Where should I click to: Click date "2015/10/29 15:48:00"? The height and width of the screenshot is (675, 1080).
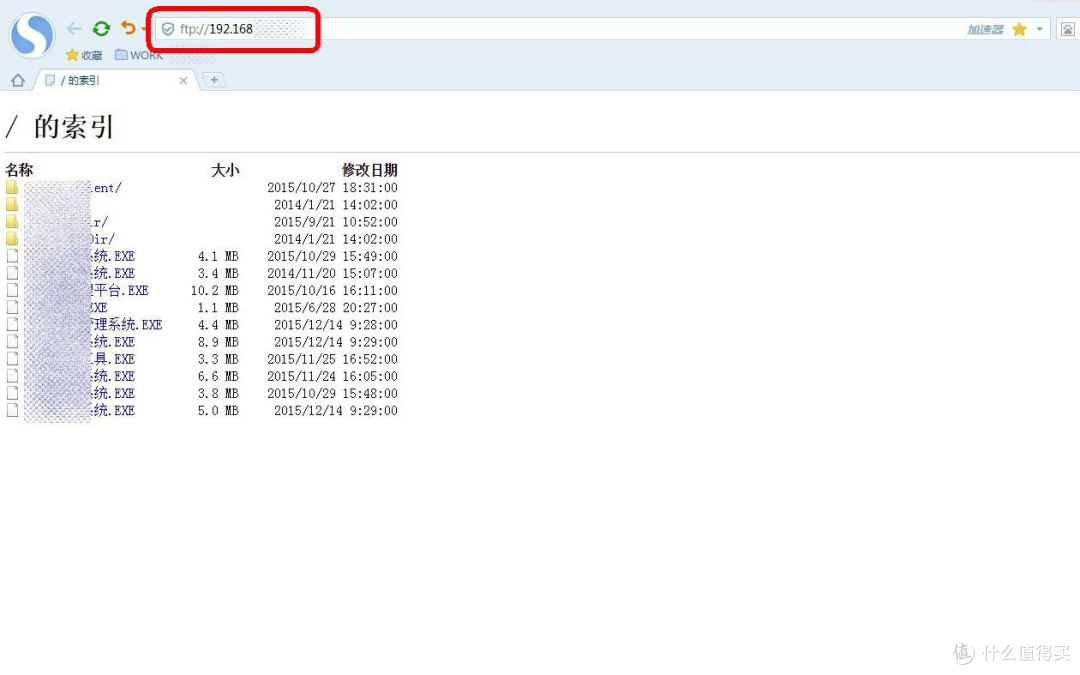click(x=332, y=393)
